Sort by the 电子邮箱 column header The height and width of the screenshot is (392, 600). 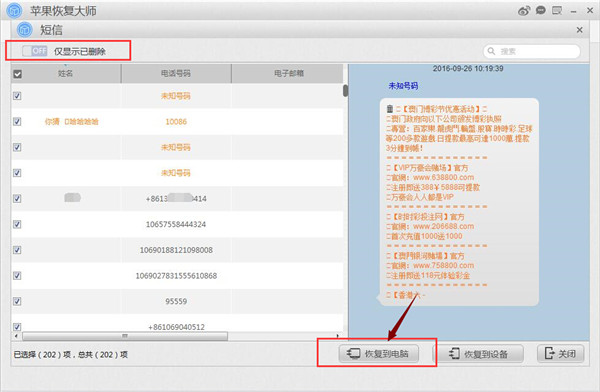pos(288,74)
